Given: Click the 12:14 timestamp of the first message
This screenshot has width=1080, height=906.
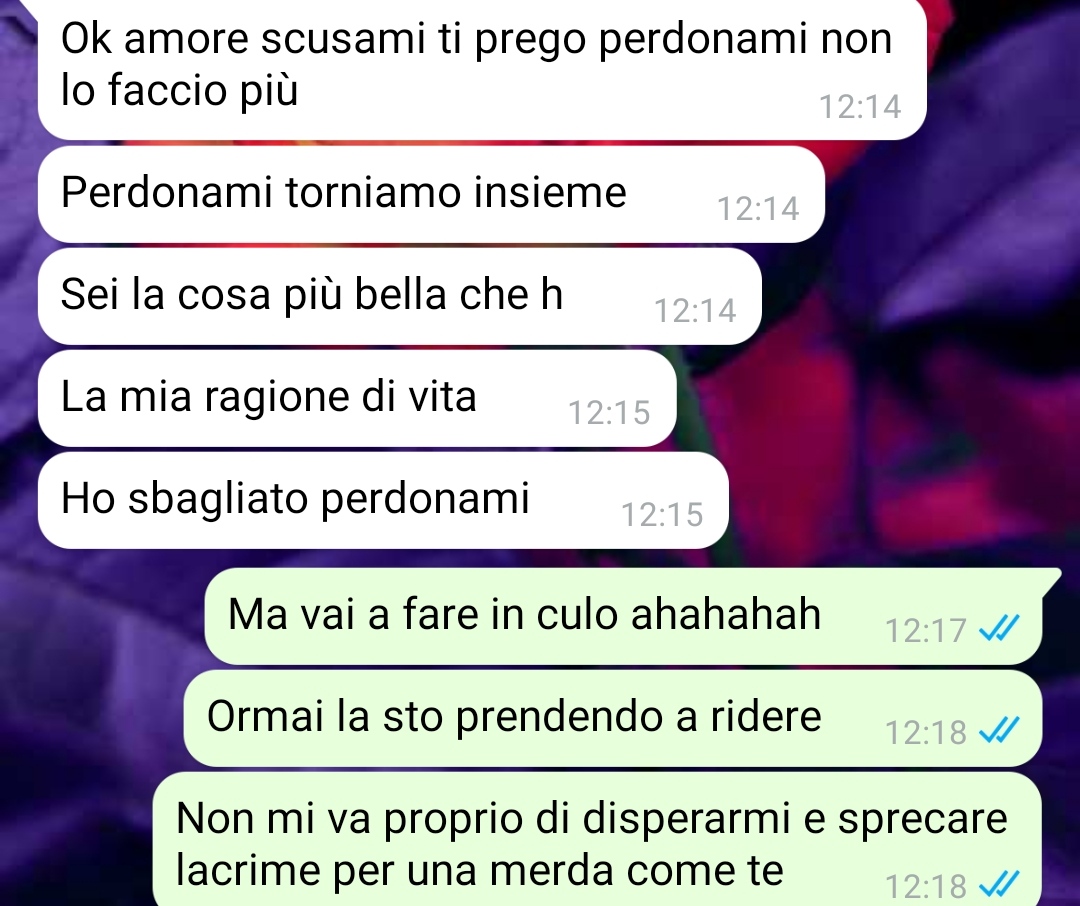Looking at the screenshot, I should [x=860, y=107].
